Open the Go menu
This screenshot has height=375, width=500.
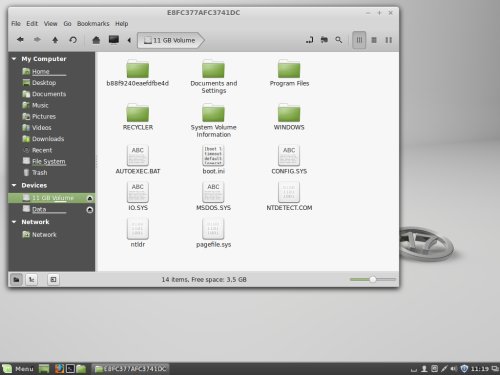pyautogui.click(x=67, y=24)
